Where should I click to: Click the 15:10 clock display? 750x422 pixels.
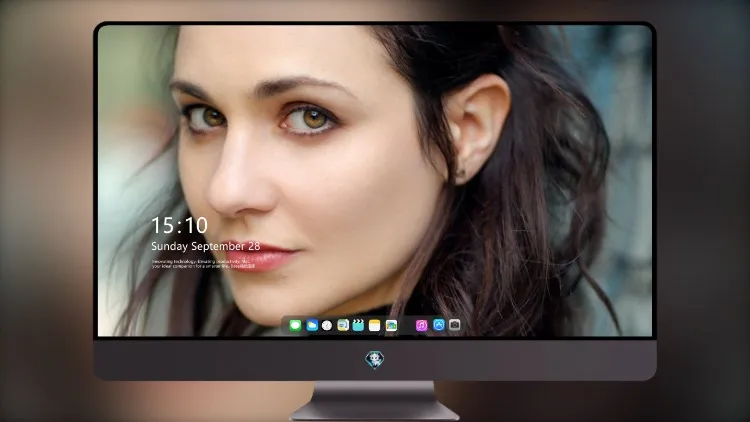click(x=179, y=225)
